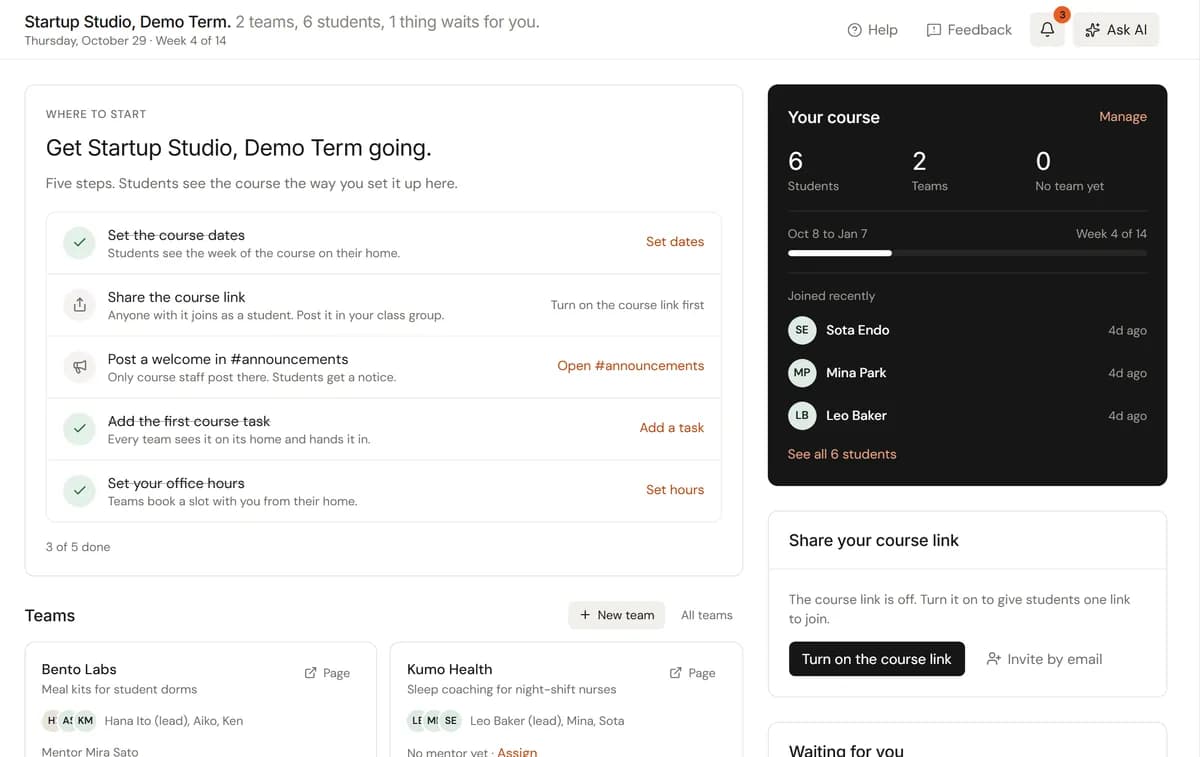Click the Kumo Health member avatars group
Screen dimensions: 1200x757
434,720
